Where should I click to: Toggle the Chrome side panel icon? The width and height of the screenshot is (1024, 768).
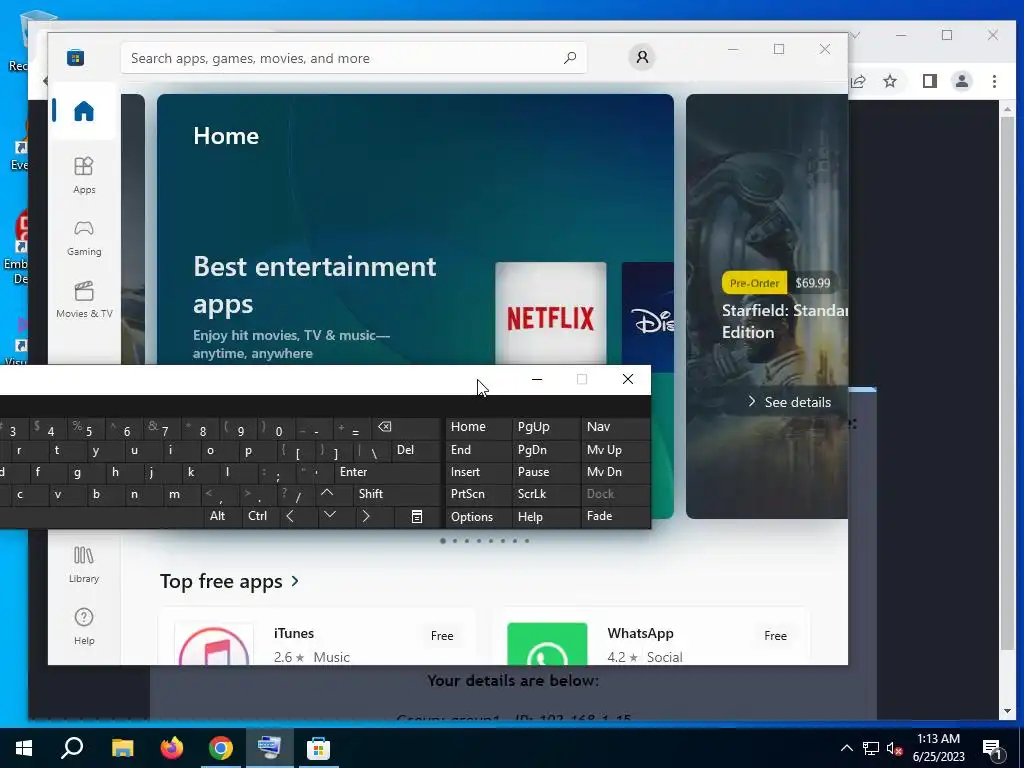930,81
